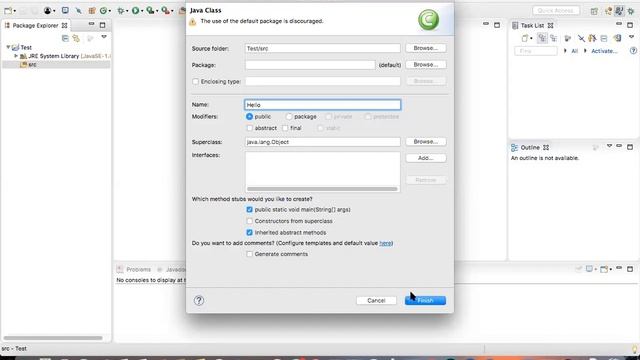640x360 pixels.
Task: Expand the All filter arrow in Task List
Action: point(565,51)
